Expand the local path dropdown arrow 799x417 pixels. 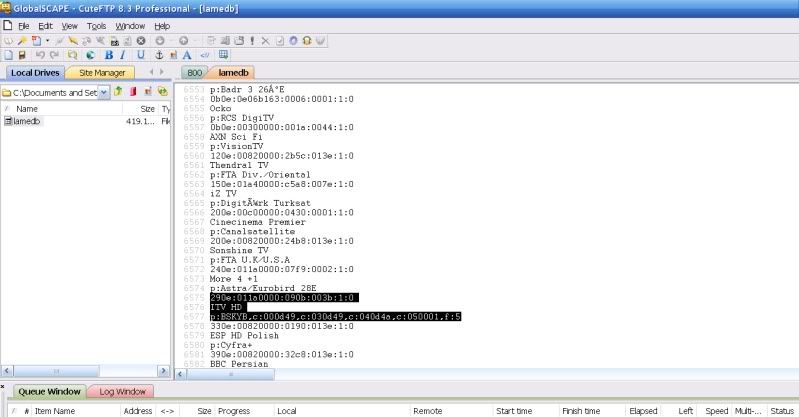[104, 93]
